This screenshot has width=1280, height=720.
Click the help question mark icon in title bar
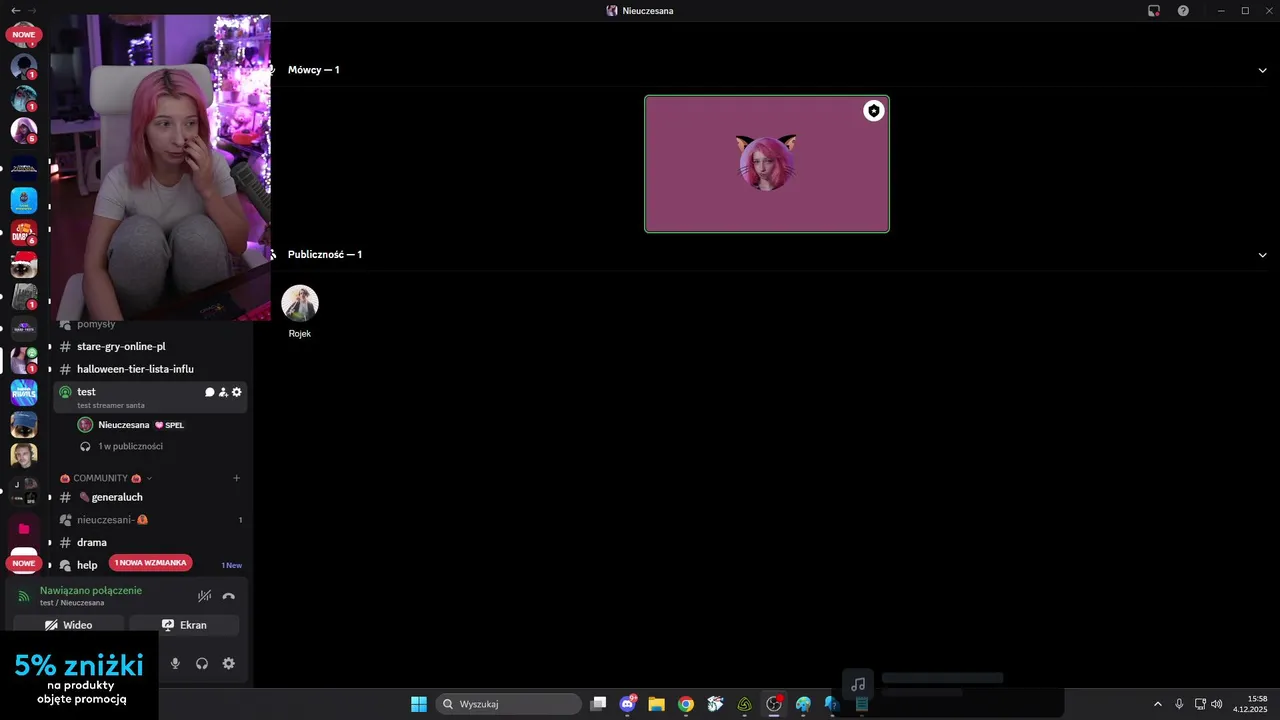pyautogui.click(x=1183, y=10)
